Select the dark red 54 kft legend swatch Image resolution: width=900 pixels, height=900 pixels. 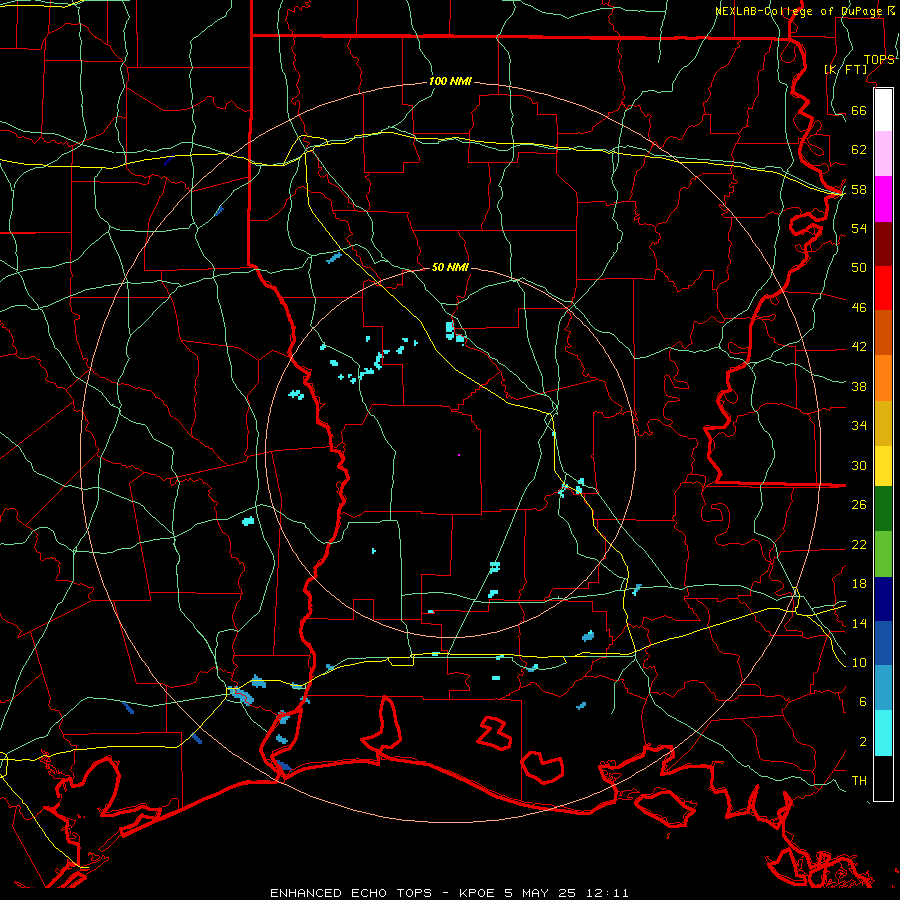[883, 244]
